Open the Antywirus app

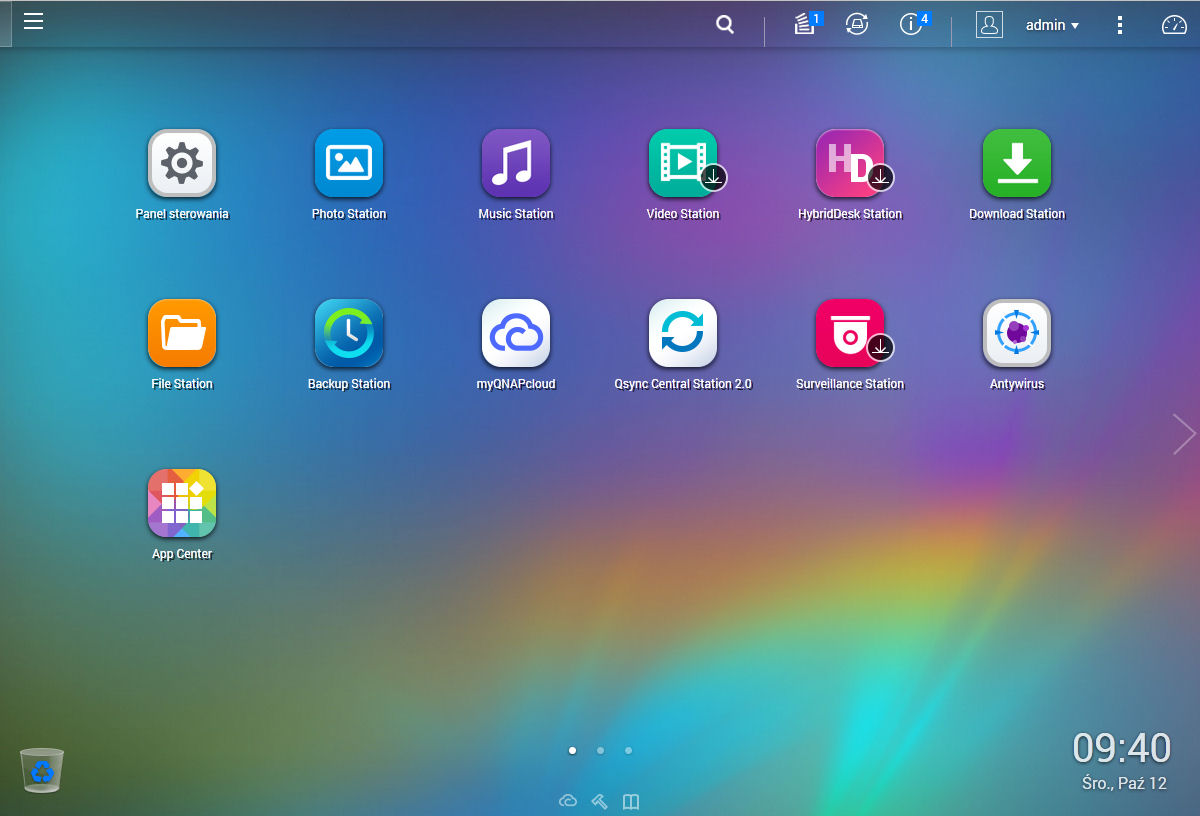(x=1017, y=333)
